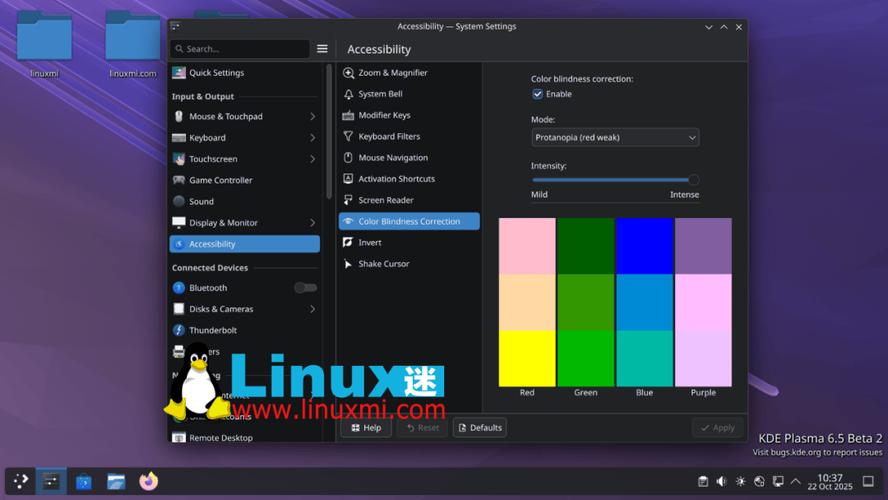Uncheck the Enable color blindness correction checkbox

coord(537,94)
